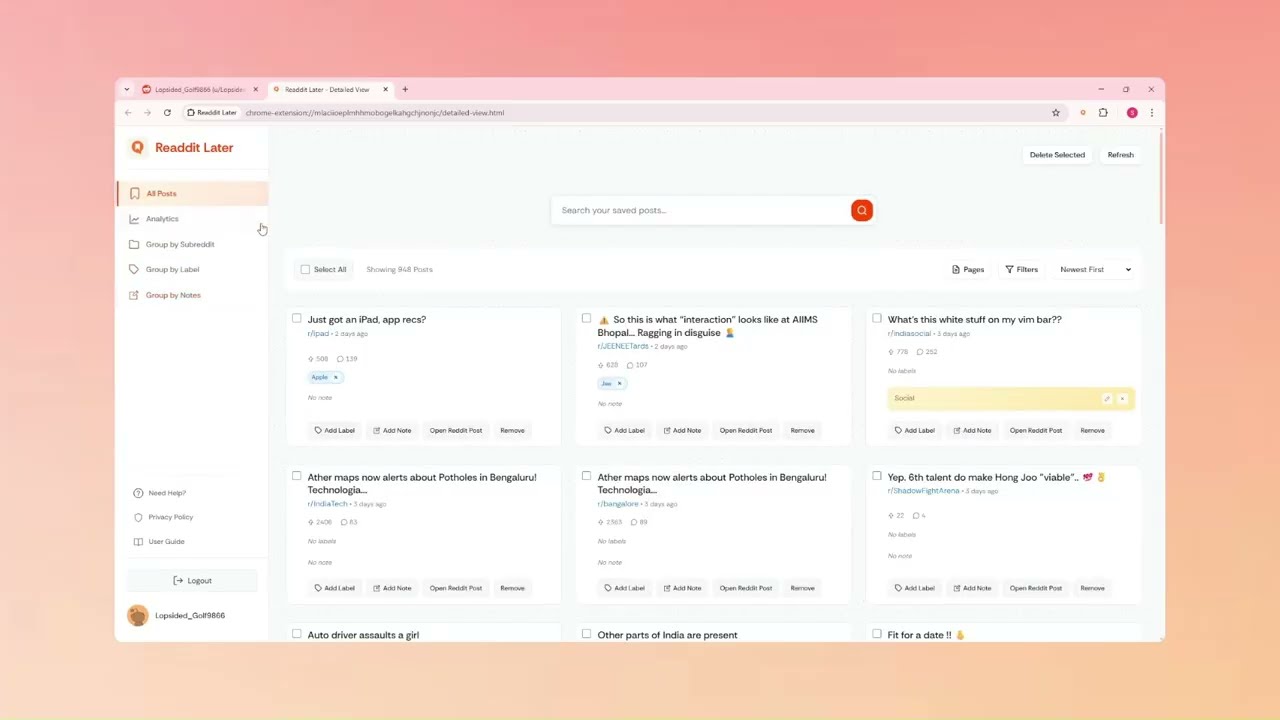Remove the Jee label with its x
1280x720 pixels.
click(x=619, y=384)
